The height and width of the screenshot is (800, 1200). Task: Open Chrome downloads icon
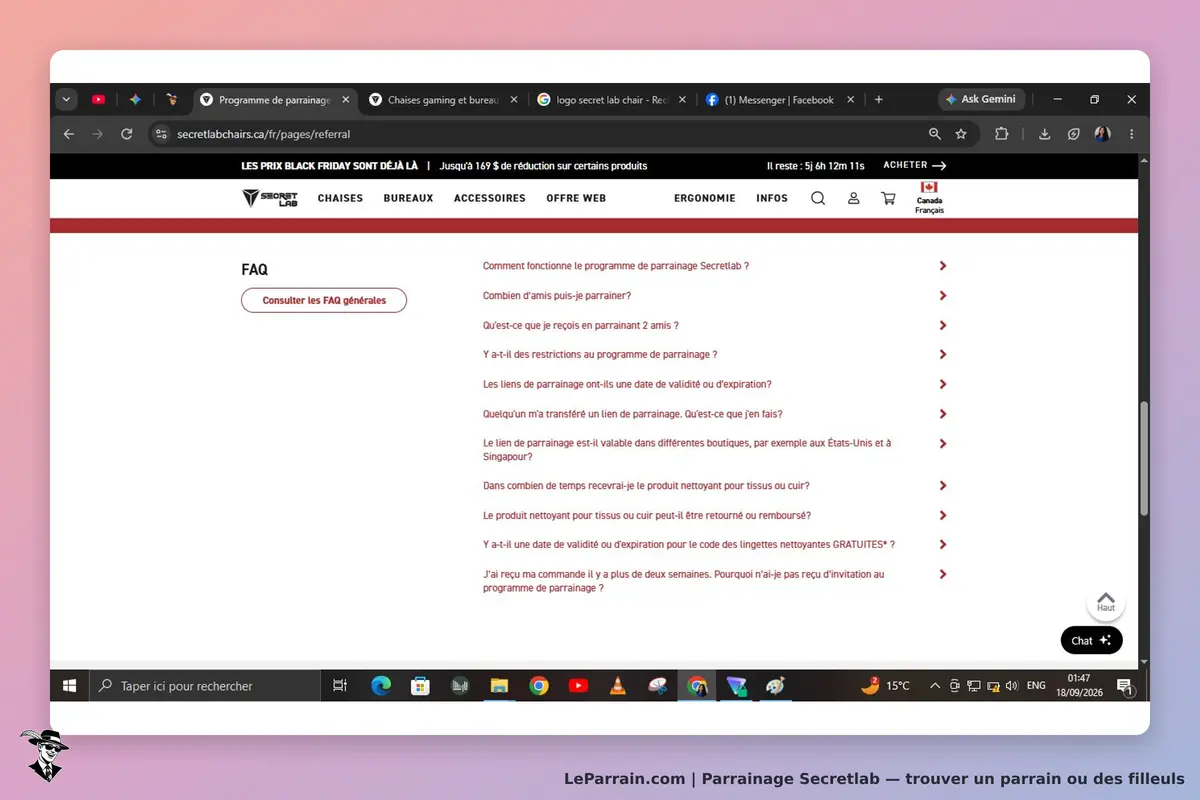[1044, 133]
